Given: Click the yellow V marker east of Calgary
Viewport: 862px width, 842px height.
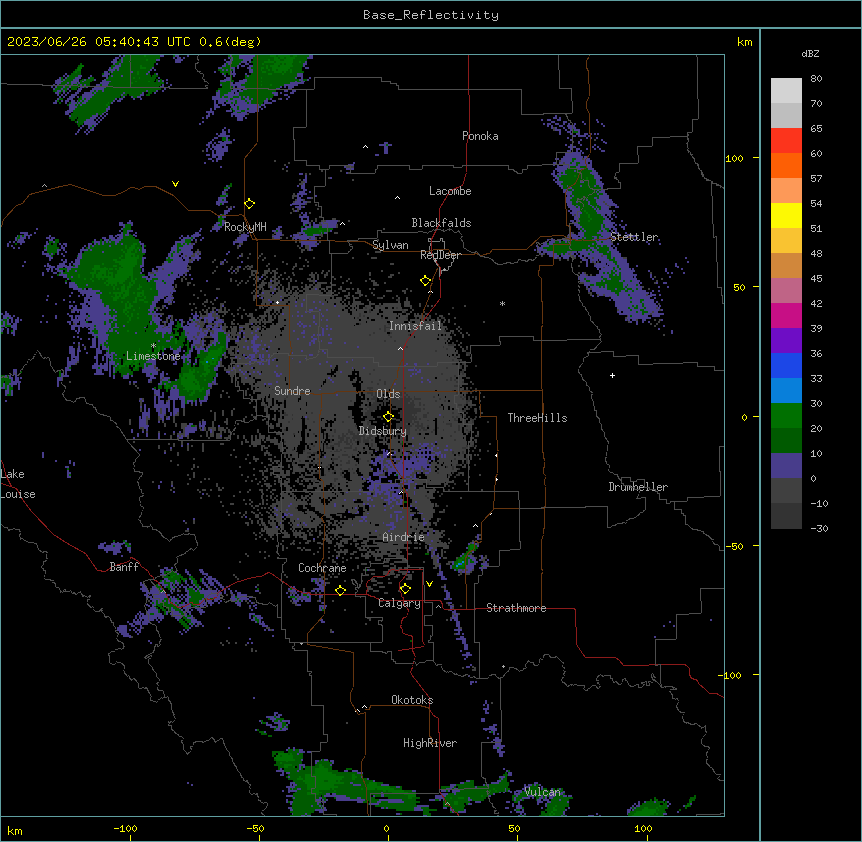Looking at the screenshot, I should [x=429, y=584].
